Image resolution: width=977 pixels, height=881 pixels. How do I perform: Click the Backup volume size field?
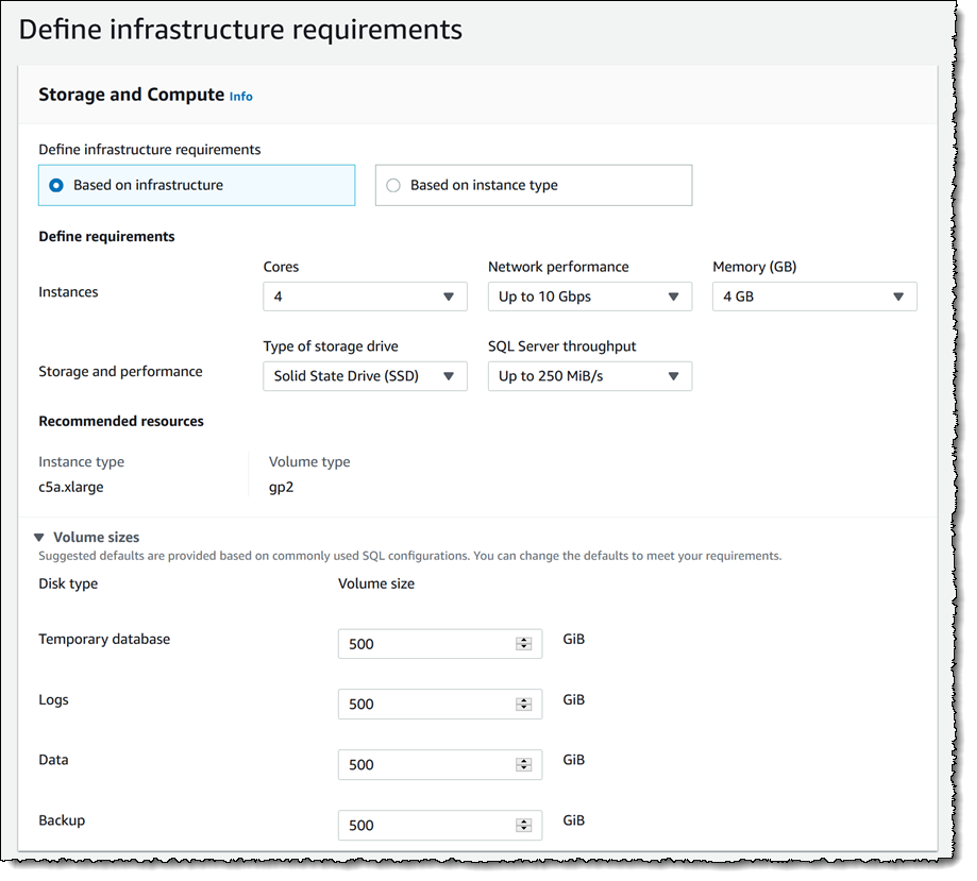pos(425,825)
